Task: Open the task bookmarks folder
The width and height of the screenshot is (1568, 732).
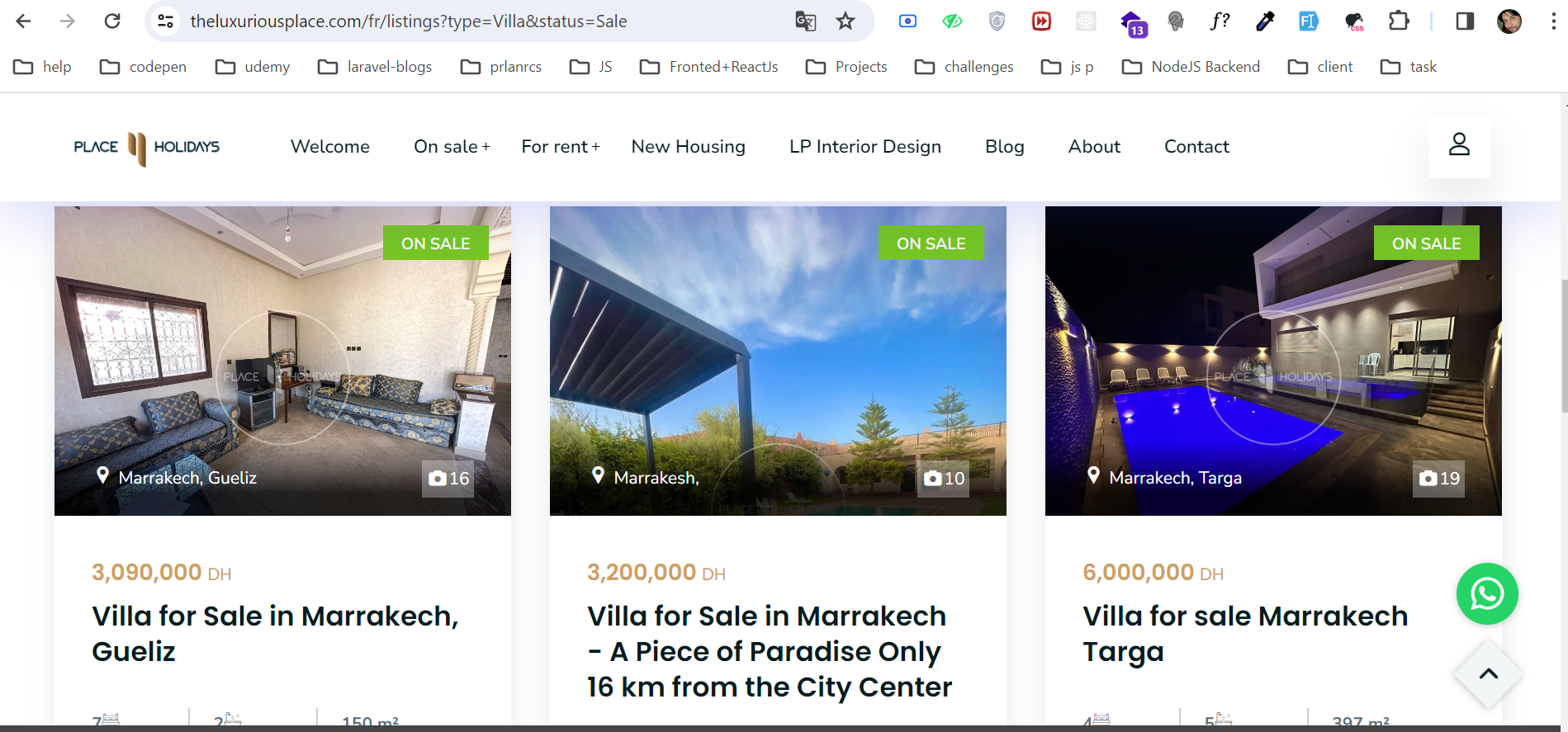Action: (x=1409, y=67)
